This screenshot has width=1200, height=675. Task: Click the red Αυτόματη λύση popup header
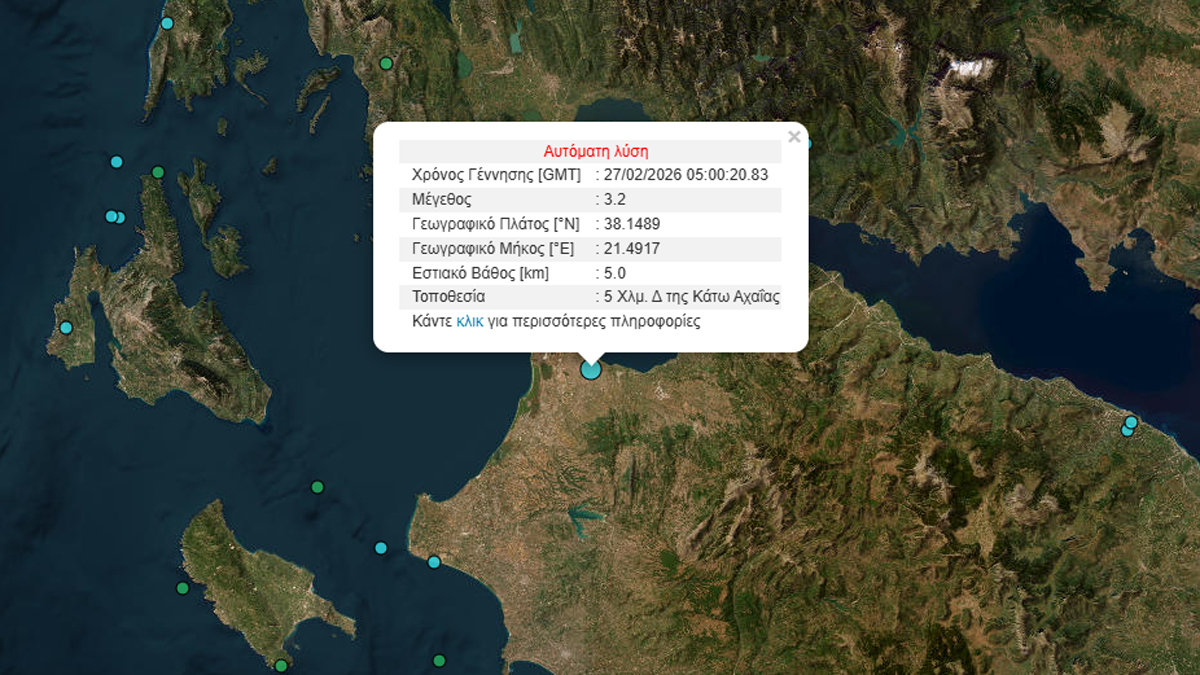pyautogui.click(x=596, y=152)
